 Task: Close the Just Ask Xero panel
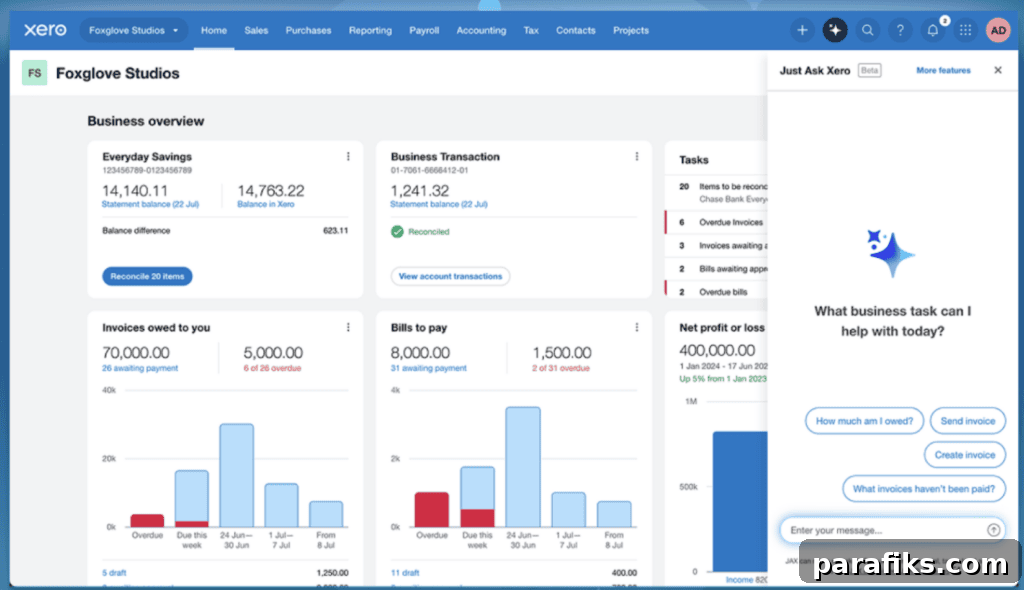pos(998,70)
